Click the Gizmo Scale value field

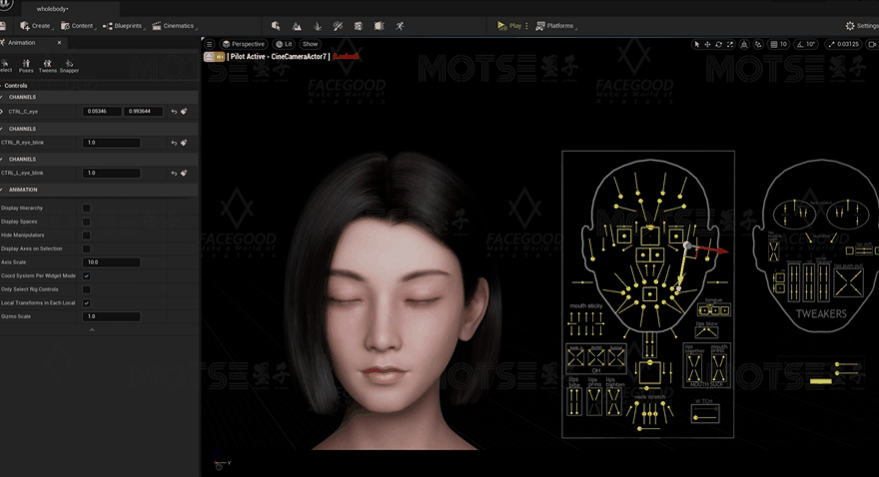tap(112, 317)
